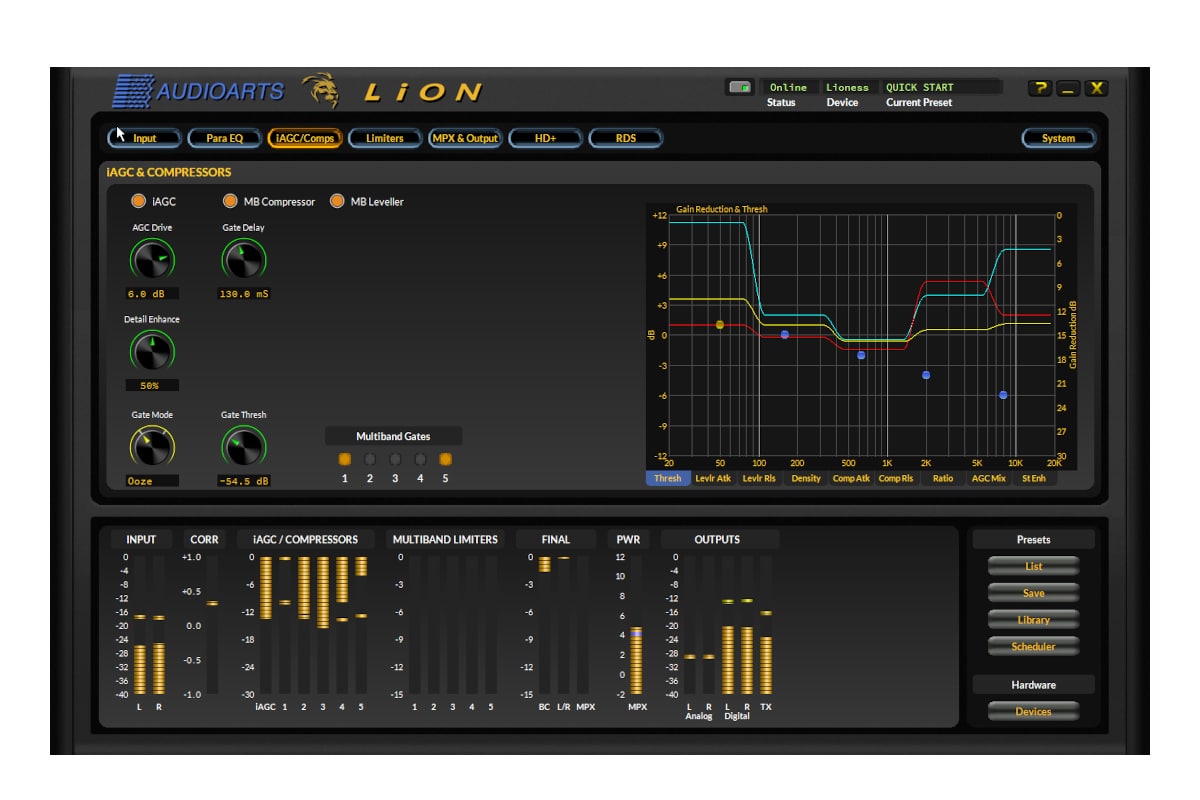Click the hardware Devices button
This screenshot has width=1200, height=800.
click(1033, 712)
